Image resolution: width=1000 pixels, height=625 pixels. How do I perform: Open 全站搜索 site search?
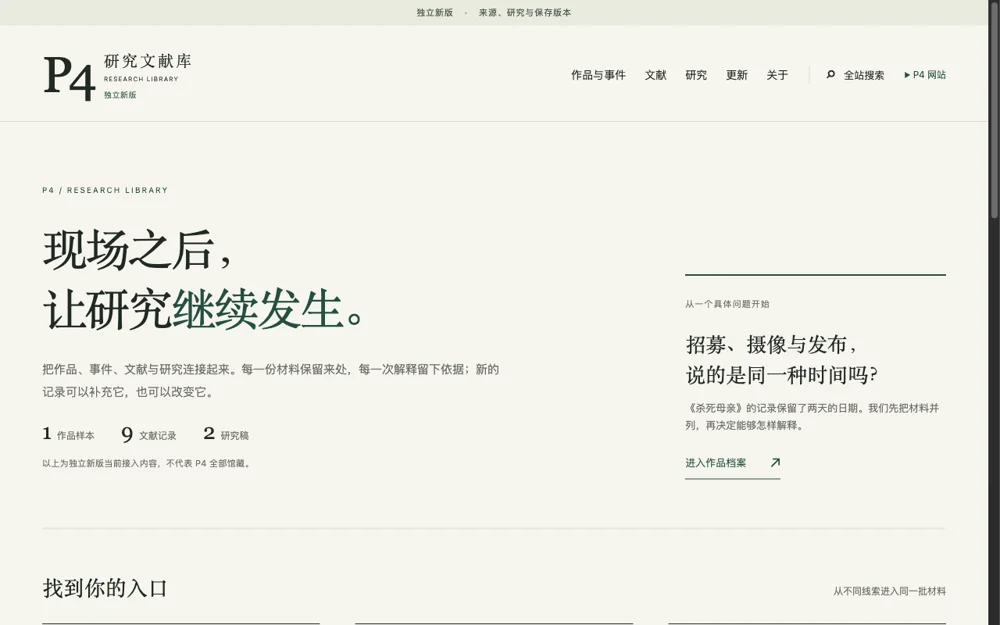click(x=855, y=75)
